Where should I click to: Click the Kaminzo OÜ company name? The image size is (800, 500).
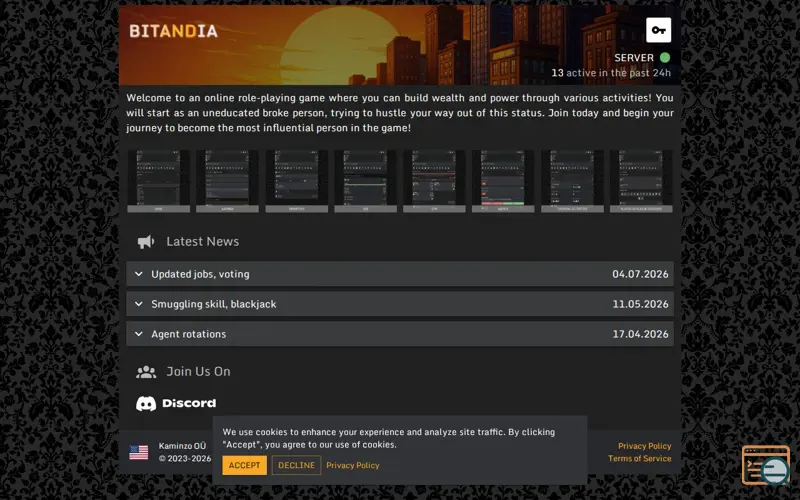point(182,446)
